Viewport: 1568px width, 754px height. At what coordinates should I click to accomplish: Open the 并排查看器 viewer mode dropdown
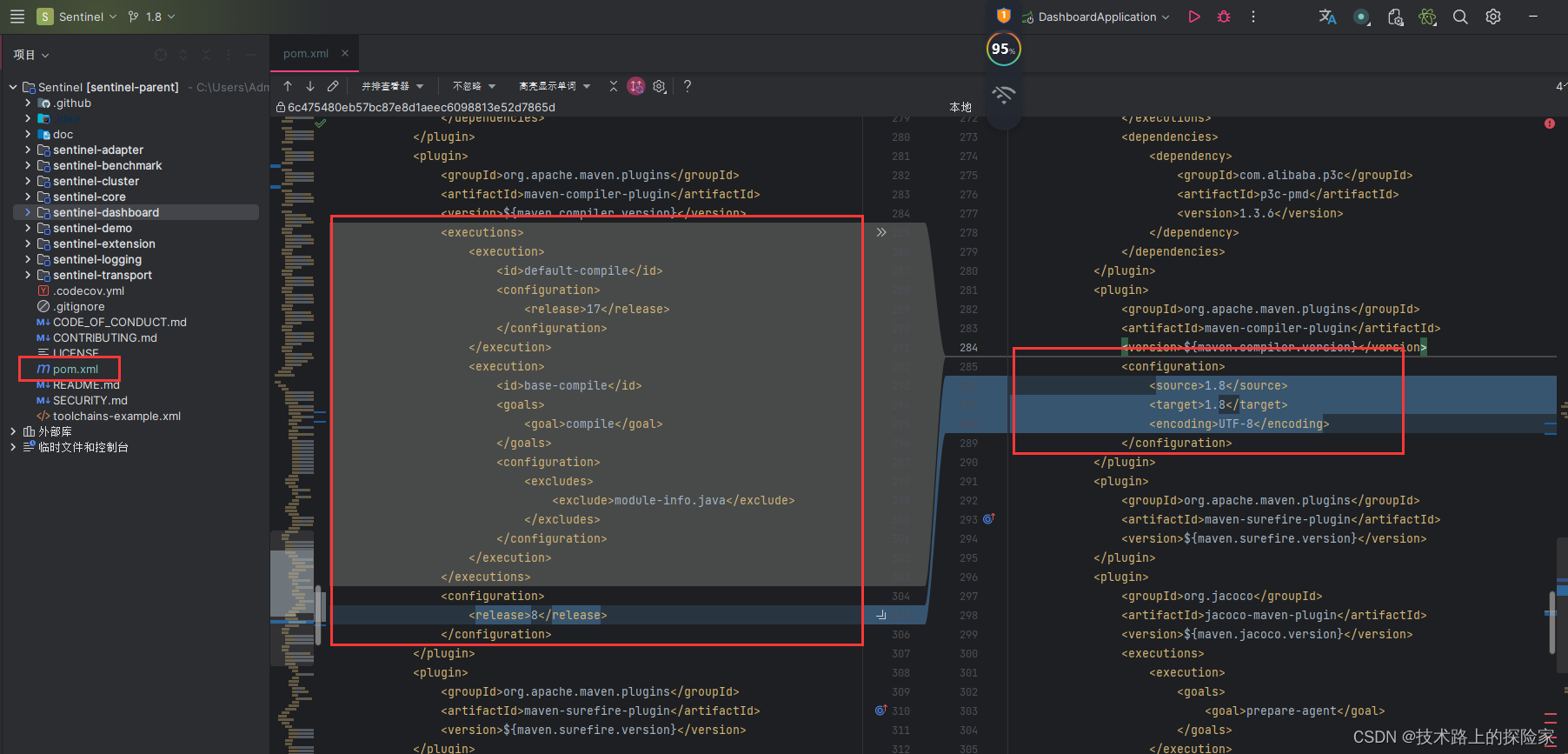(393, 86)
